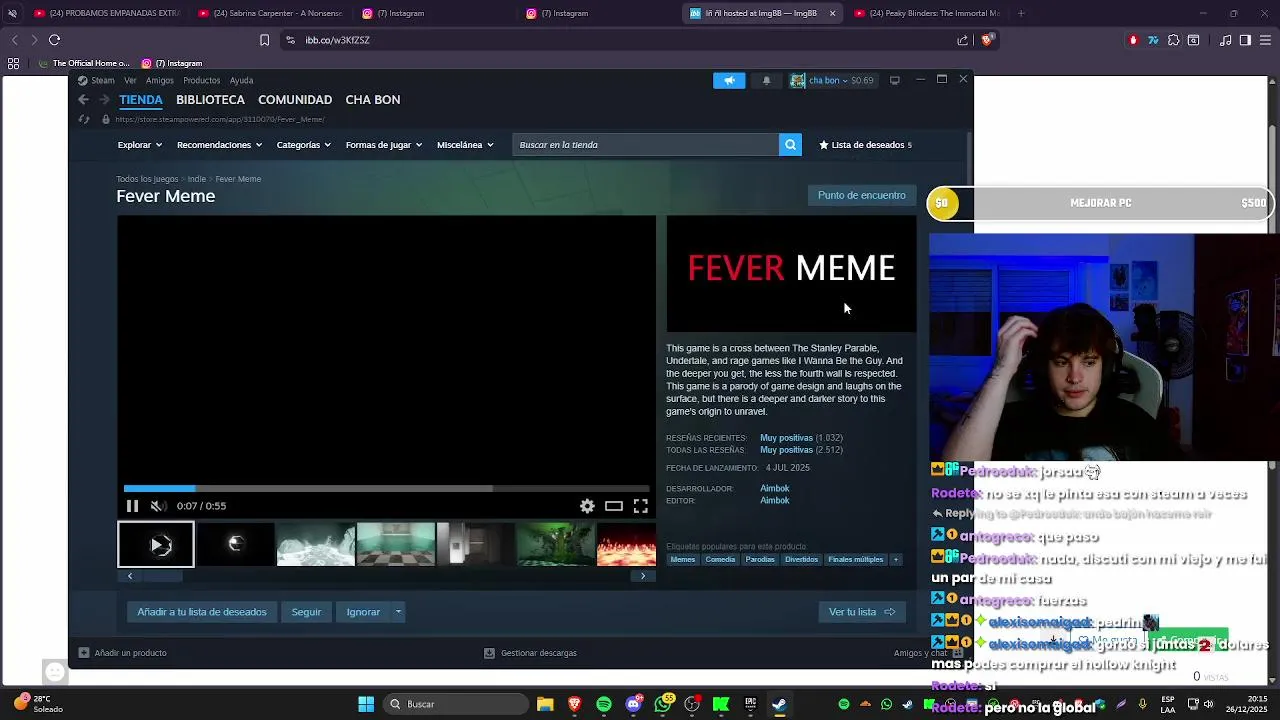Unmute the trailer volume speaker icon

157,506
